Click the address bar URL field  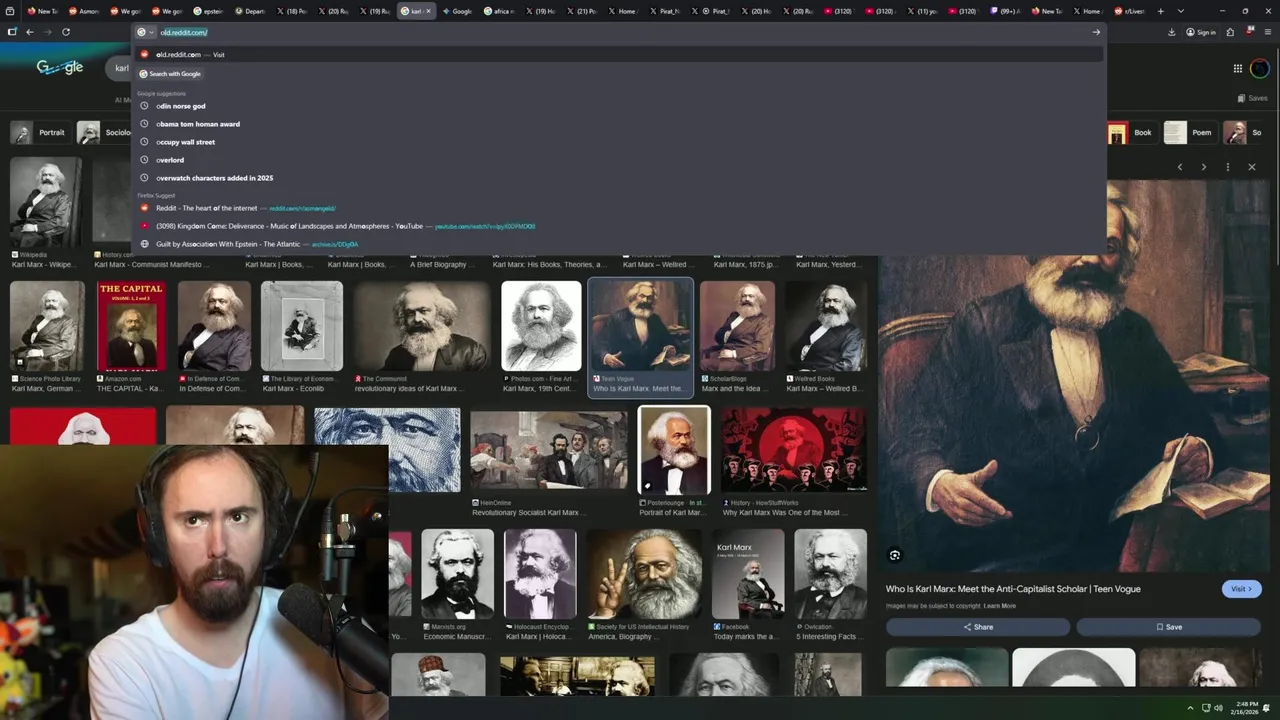620,32
